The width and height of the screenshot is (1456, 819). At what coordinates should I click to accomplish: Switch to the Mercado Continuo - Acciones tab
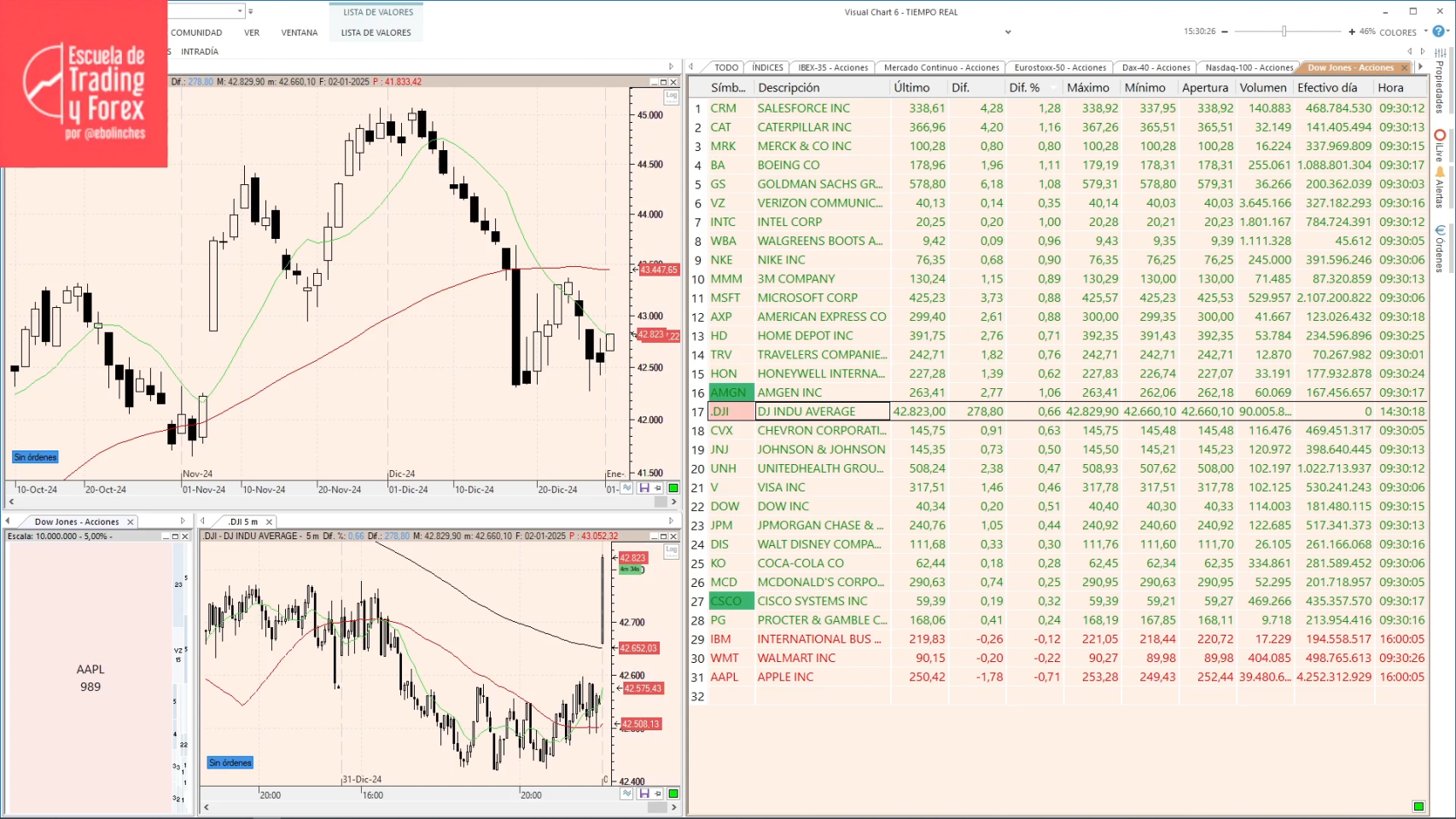click(x=941, y=67)
